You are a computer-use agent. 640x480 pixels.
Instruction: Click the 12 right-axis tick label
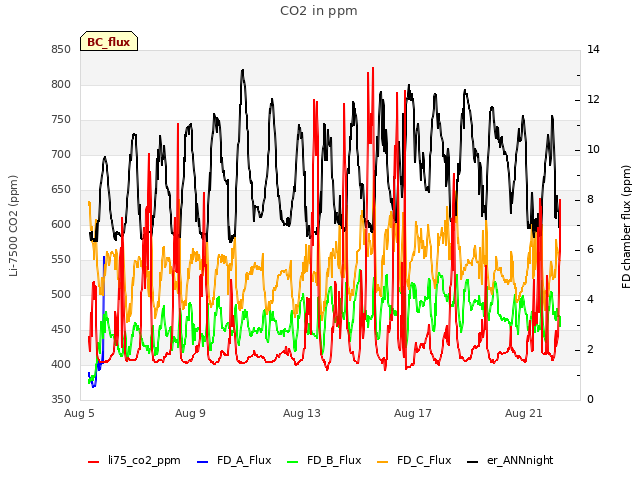tap(593, 100)
